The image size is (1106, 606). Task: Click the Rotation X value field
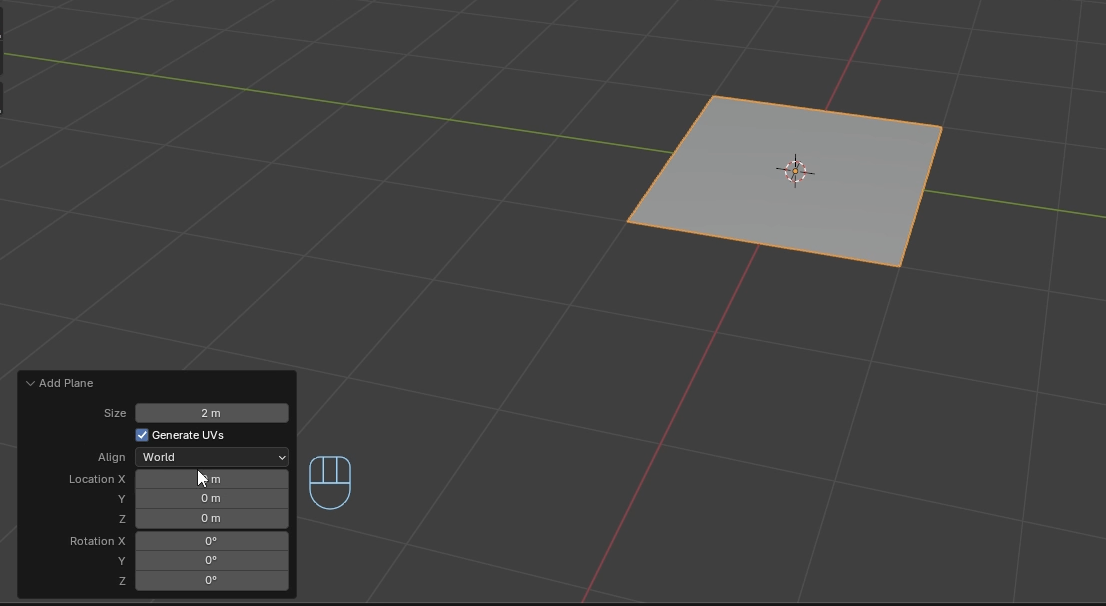point(212,541)
